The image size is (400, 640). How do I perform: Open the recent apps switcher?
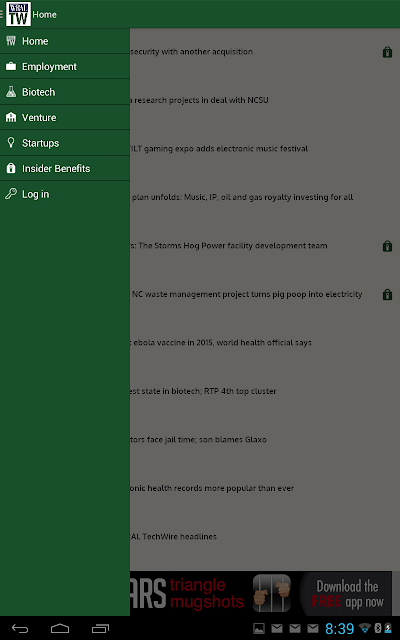point(100,628)
